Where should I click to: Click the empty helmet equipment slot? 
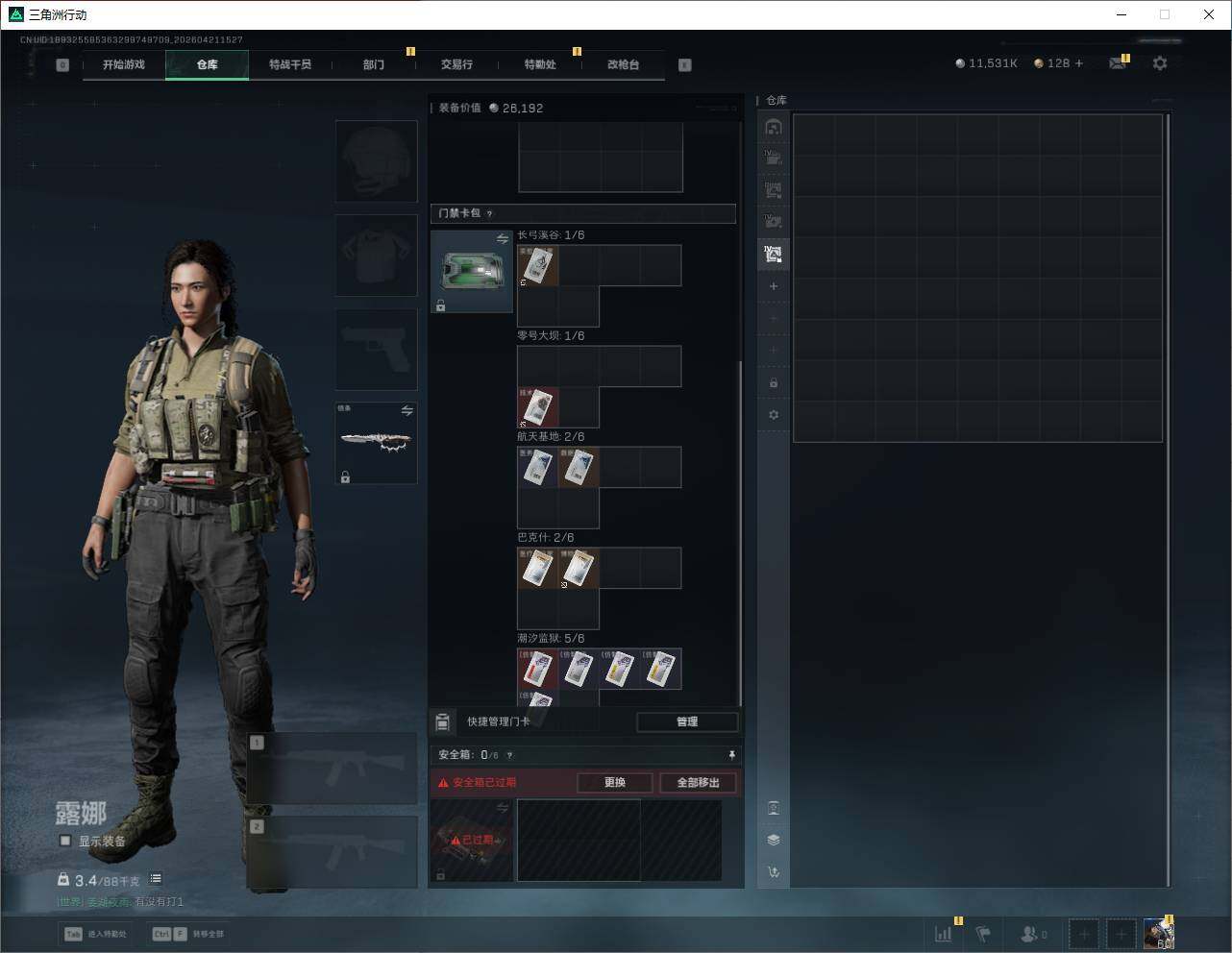coord(376,161)
